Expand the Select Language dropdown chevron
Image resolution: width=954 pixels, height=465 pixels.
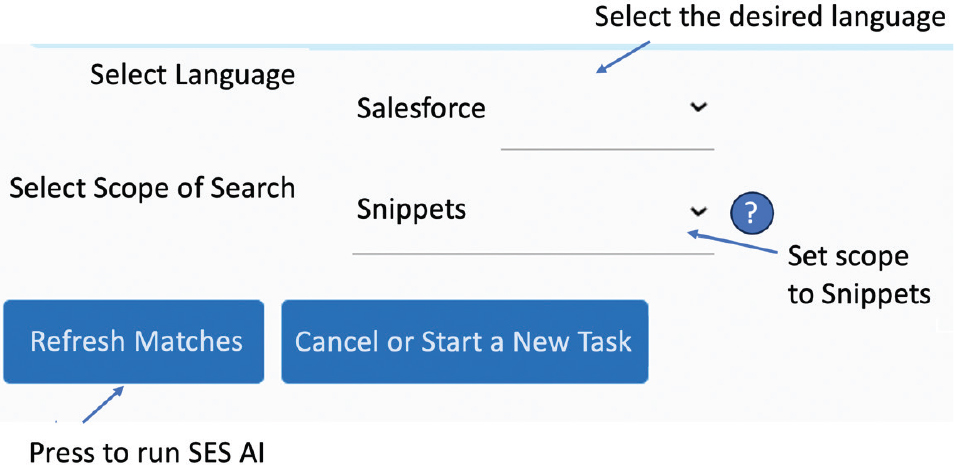click(698, 107)
